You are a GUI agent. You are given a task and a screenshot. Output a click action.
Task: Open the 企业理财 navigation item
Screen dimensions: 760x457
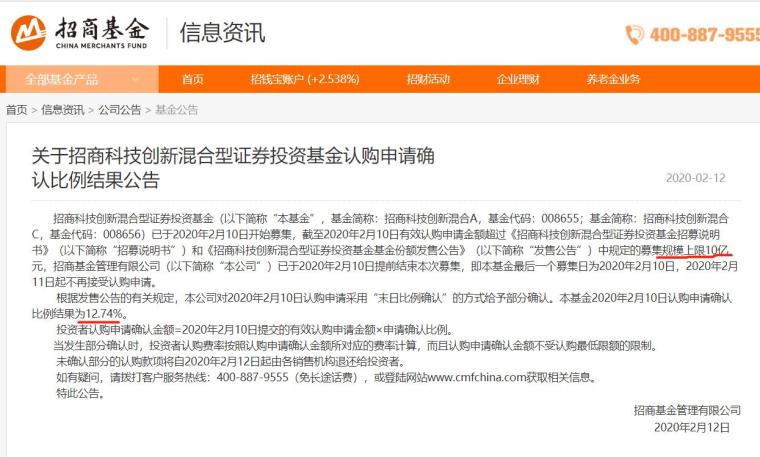pyautogui.click(x=518, y=79)
